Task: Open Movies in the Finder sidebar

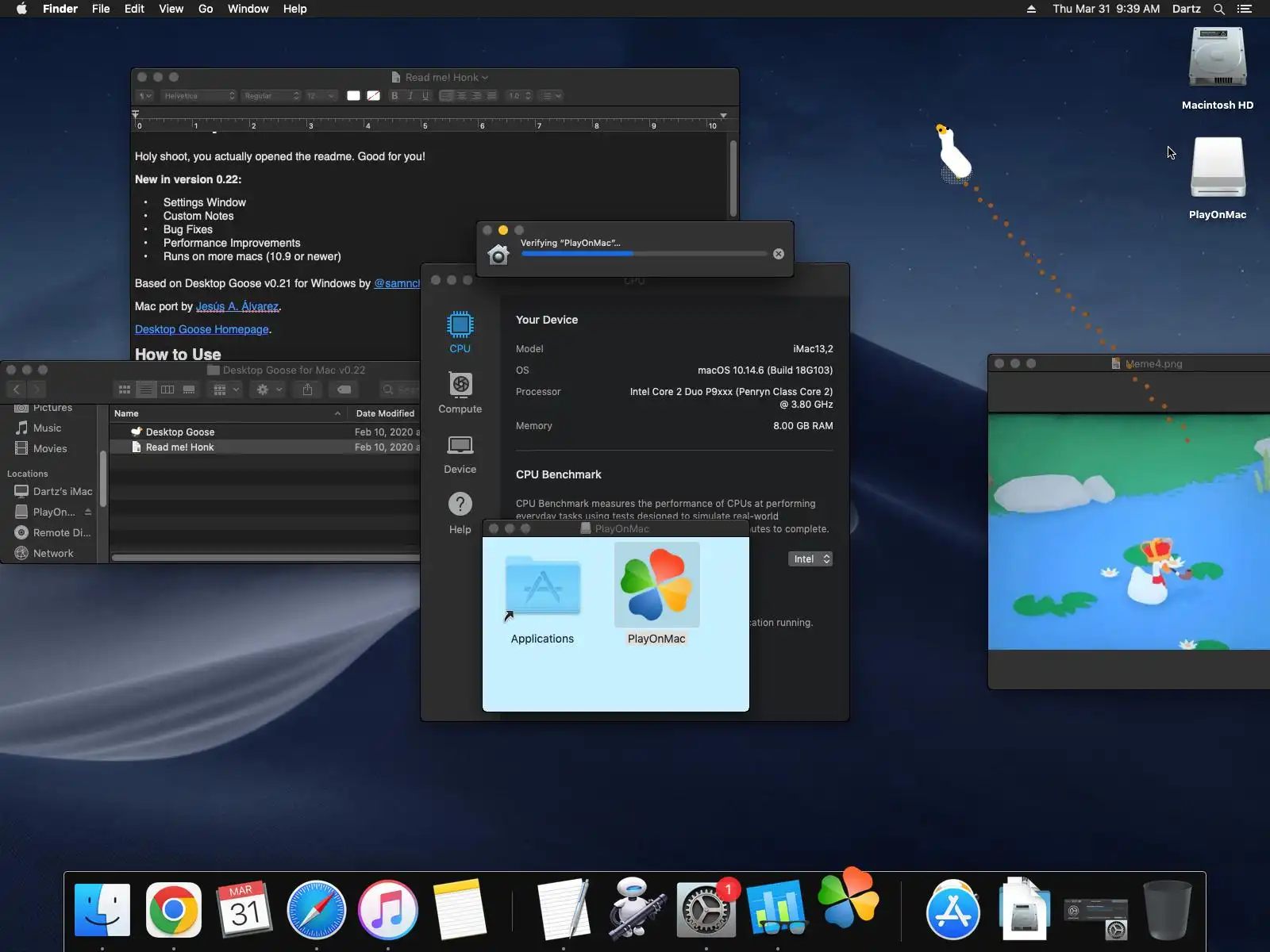Action: 49,448
